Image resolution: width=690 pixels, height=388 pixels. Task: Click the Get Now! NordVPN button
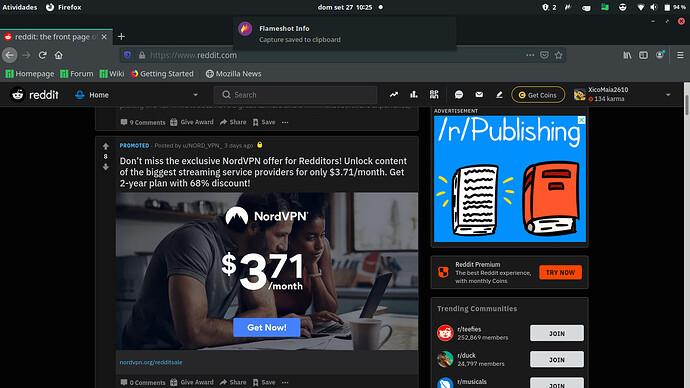[267, 327]
